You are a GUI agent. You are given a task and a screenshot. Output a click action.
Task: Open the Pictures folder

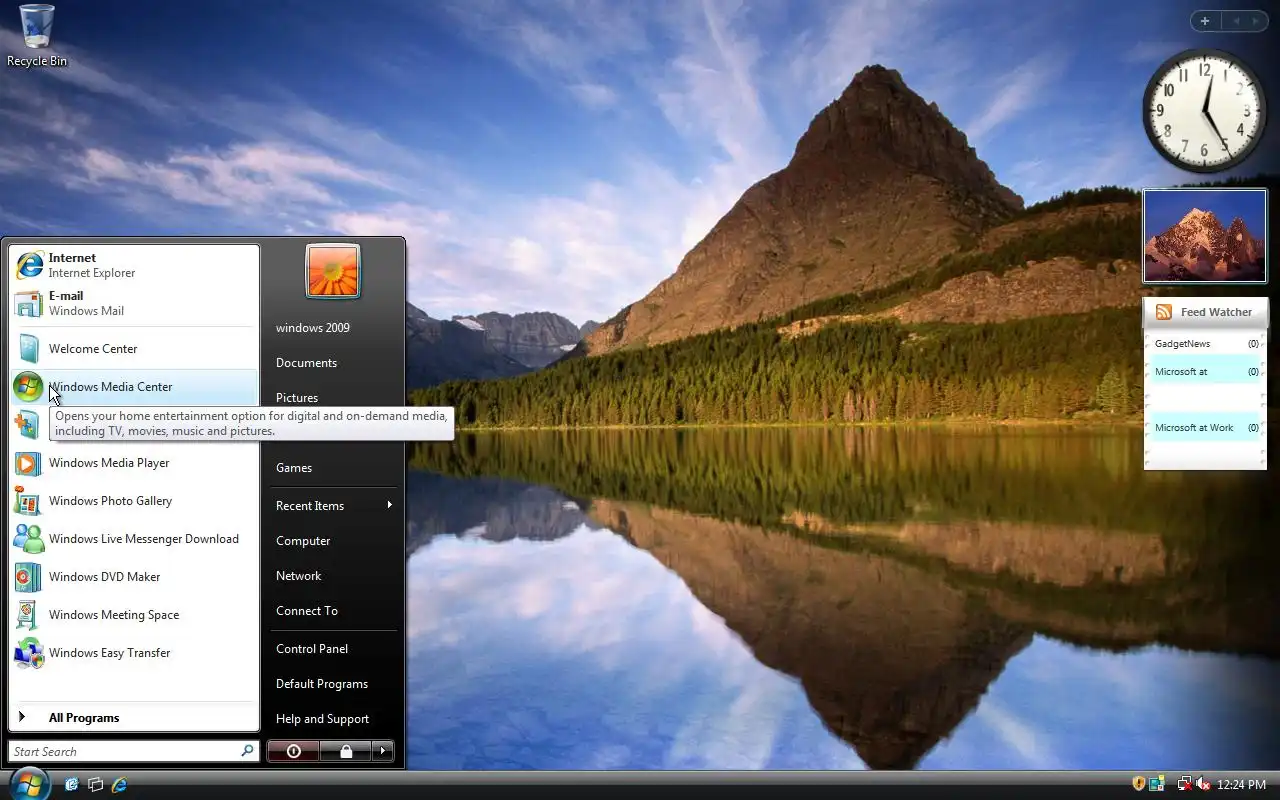(x=333, y=398)
